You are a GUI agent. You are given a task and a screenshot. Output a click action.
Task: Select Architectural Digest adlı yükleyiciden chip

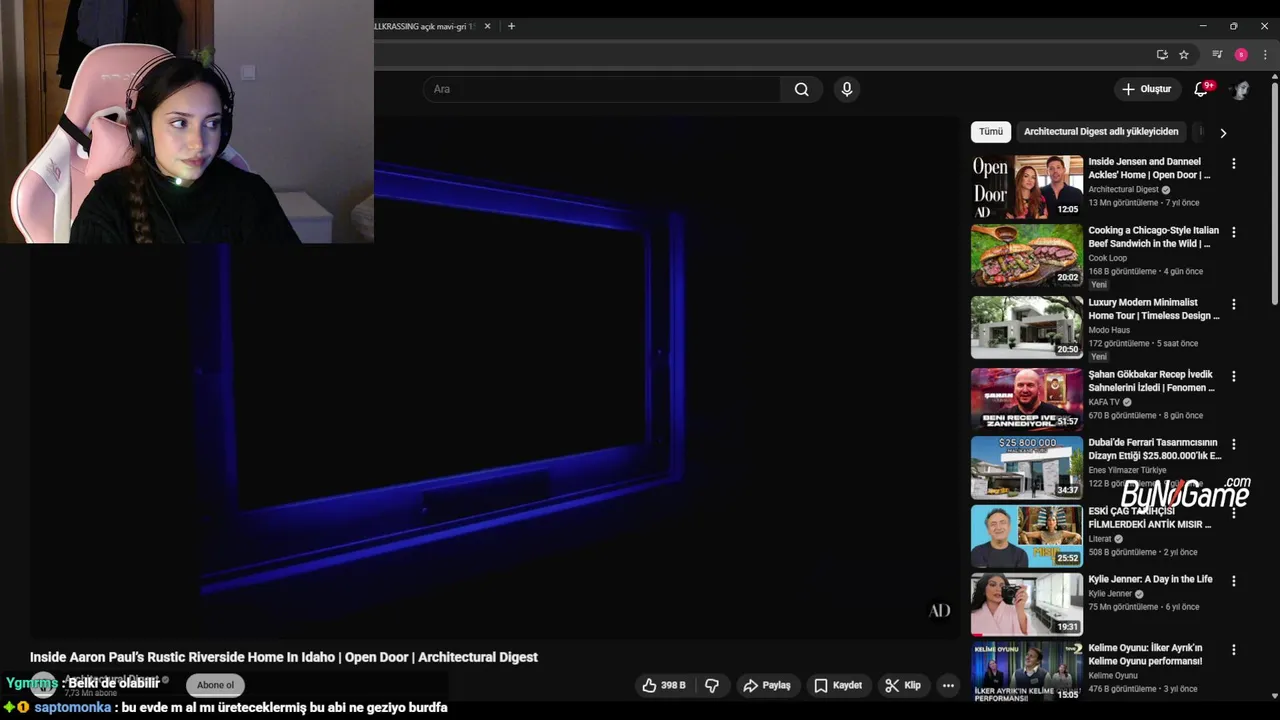click(1101, 131)
